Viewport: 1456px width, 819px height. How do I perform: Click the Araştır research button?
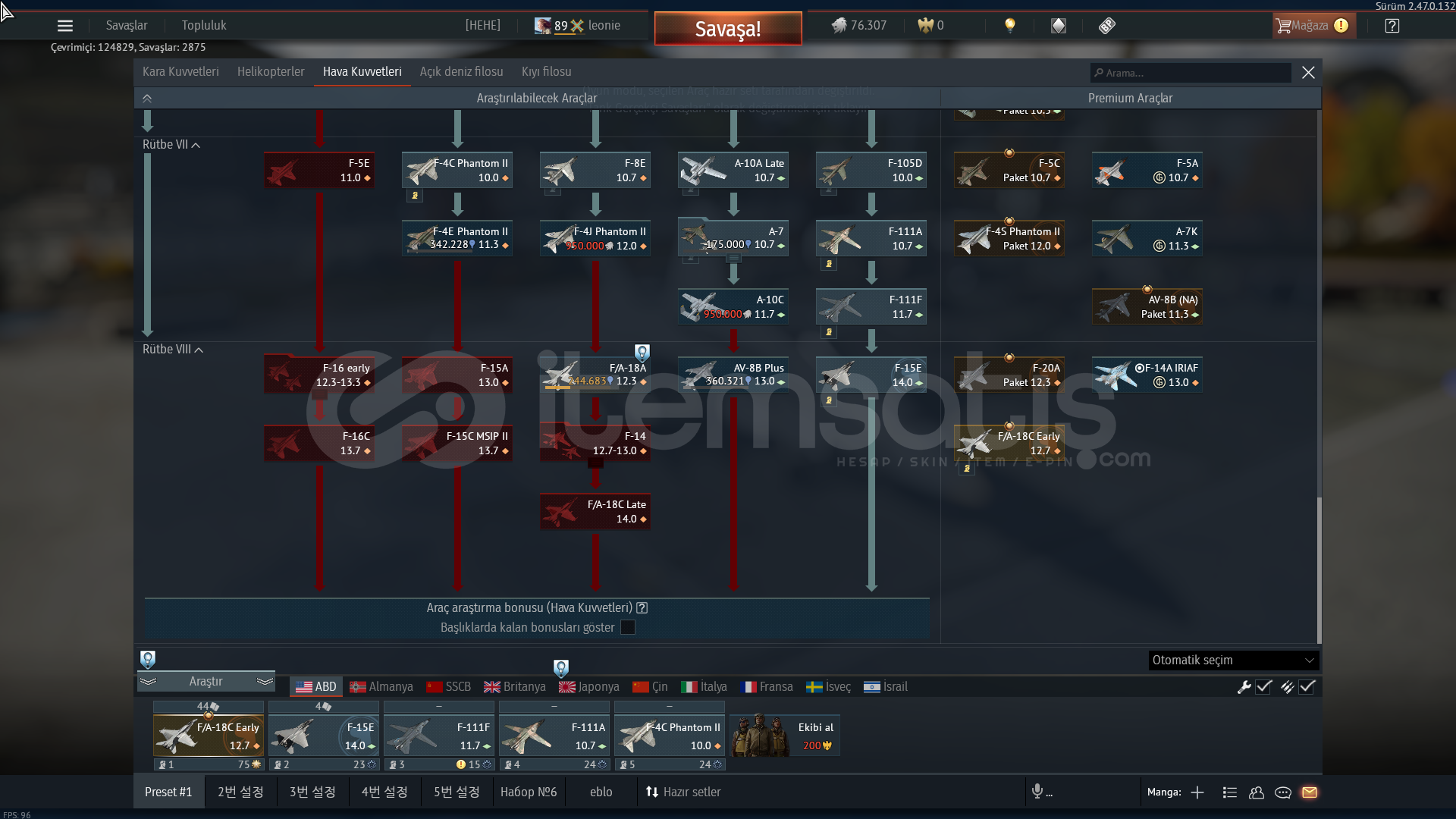coord(206,682)
